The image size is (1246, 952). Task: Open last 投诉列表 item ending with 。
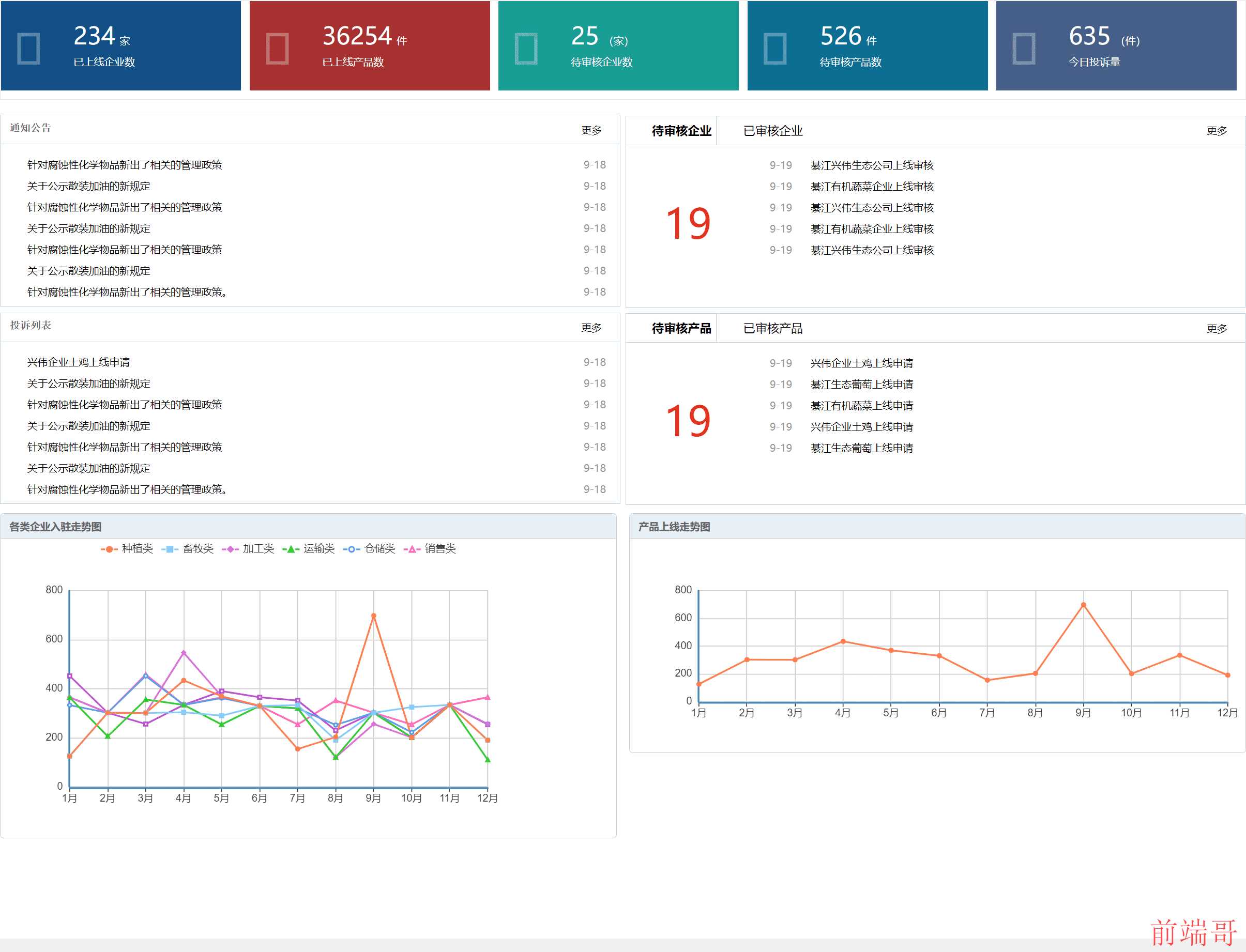pos(128,489)
